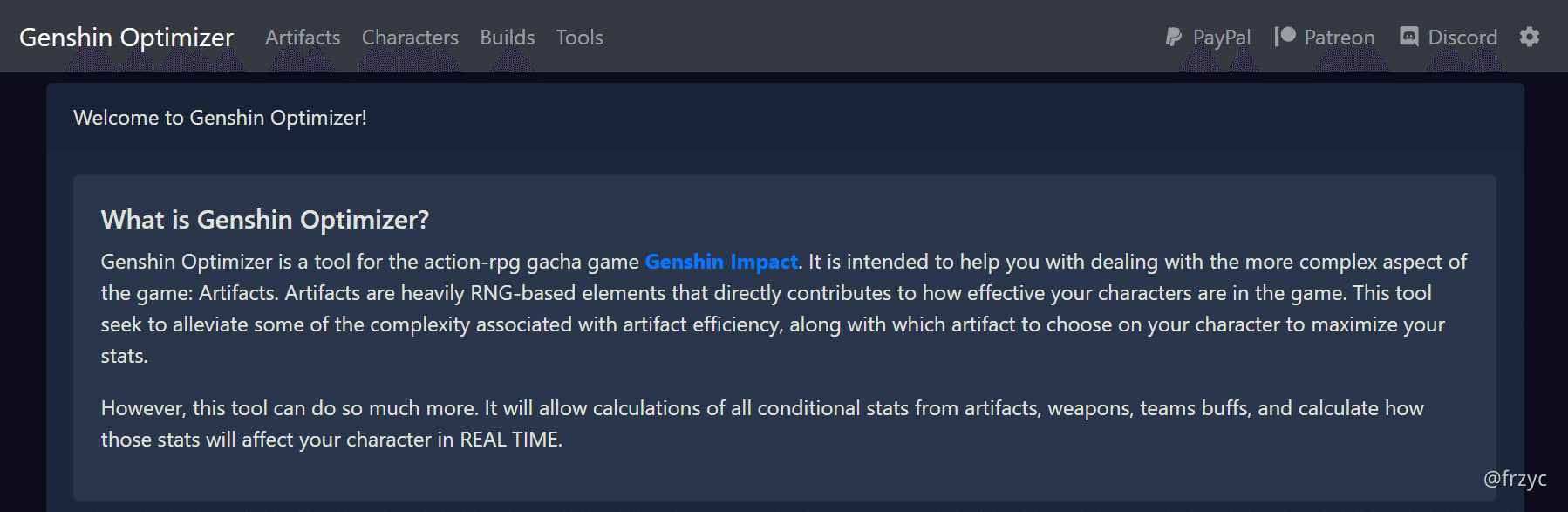Go to the Builds page
Viewport: 1568px width, 512px height.
[x=507, y=37]
